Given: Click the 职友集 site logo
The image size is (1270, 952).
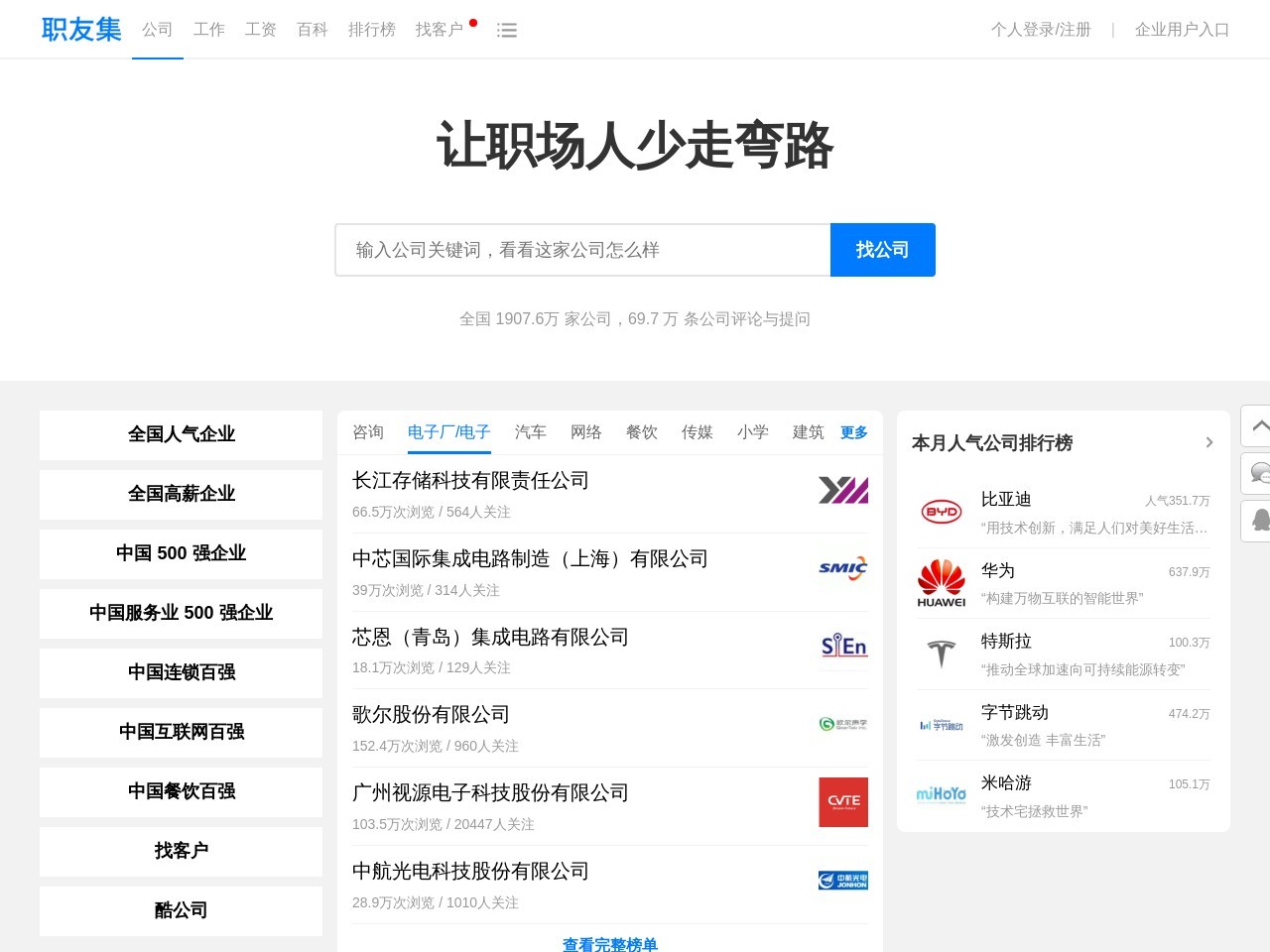Looking at the screenshot, I should pyautogui.click(x=79, y=29).
